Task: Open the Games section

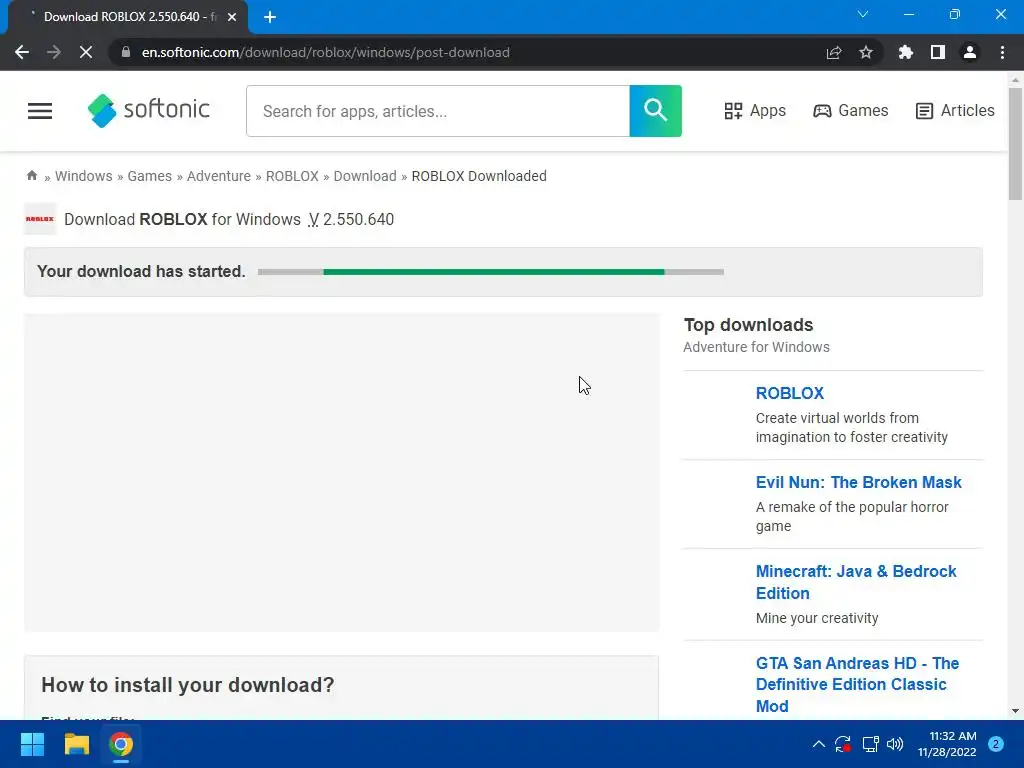Action: 850,111
